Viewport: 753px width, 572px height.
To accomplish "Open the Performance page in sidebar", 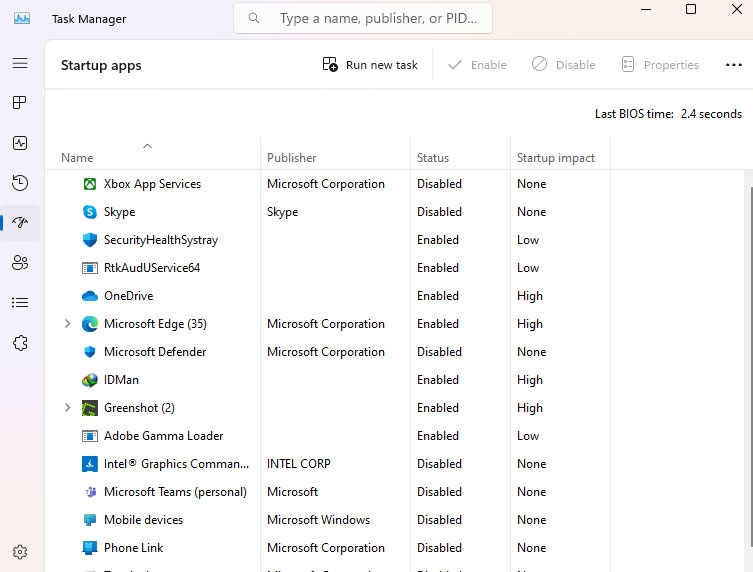I will [20, 143].
